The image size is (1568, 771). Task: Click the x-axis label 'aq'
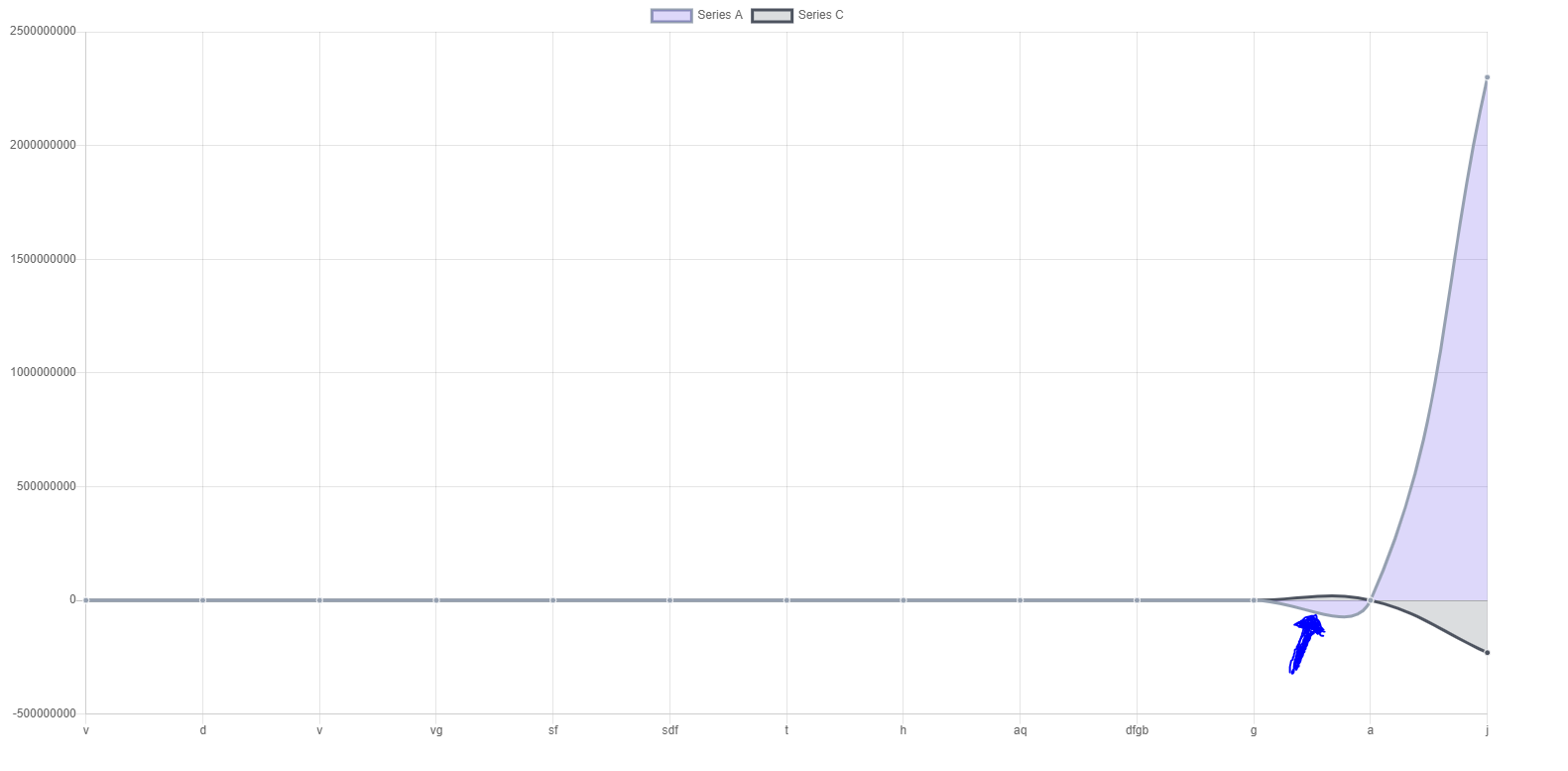pos(1021,730)
